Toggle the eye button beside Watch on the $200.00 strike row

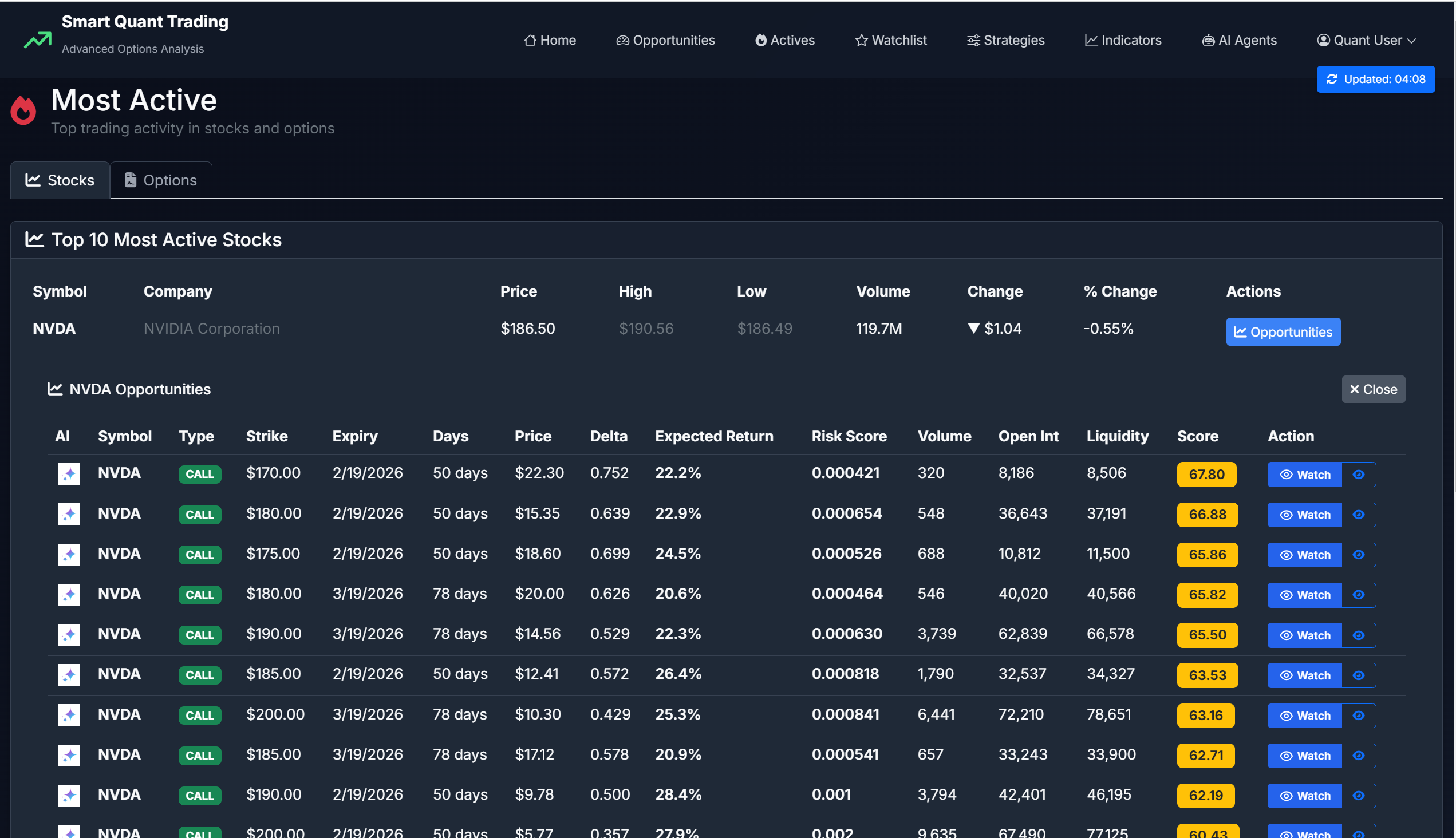click(x=1358, y=716)
